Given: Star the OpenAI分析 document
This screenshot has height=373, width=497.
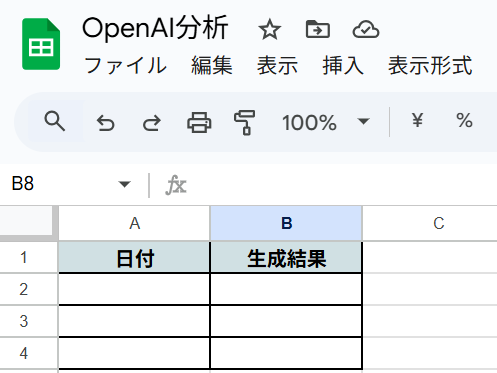Looking at the screenshot, I should click(x=269, y=30).
